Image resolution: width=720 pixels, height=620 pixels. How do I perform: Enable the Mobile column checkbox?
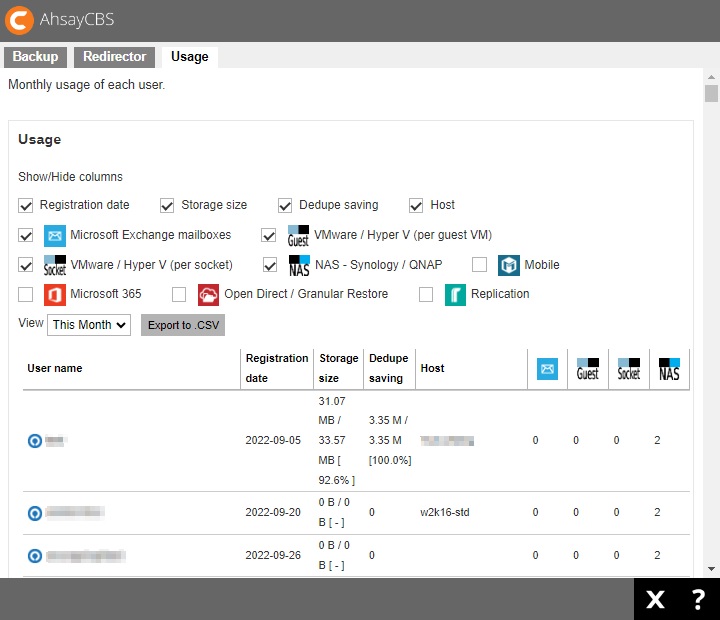coord(479,265)
